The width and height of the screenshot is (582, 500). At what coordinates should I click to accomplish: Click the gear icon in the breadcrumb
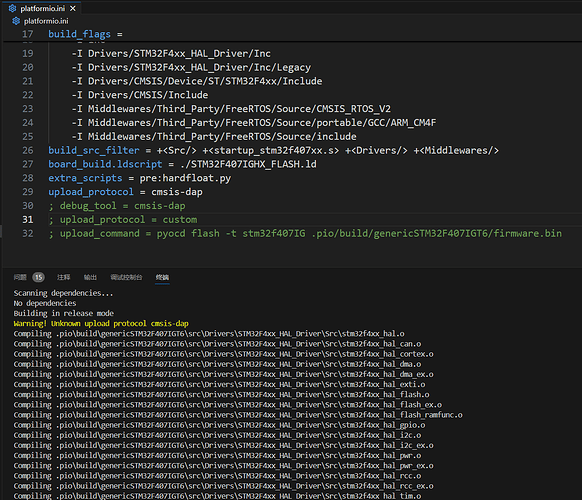click(x=16, y=21)
